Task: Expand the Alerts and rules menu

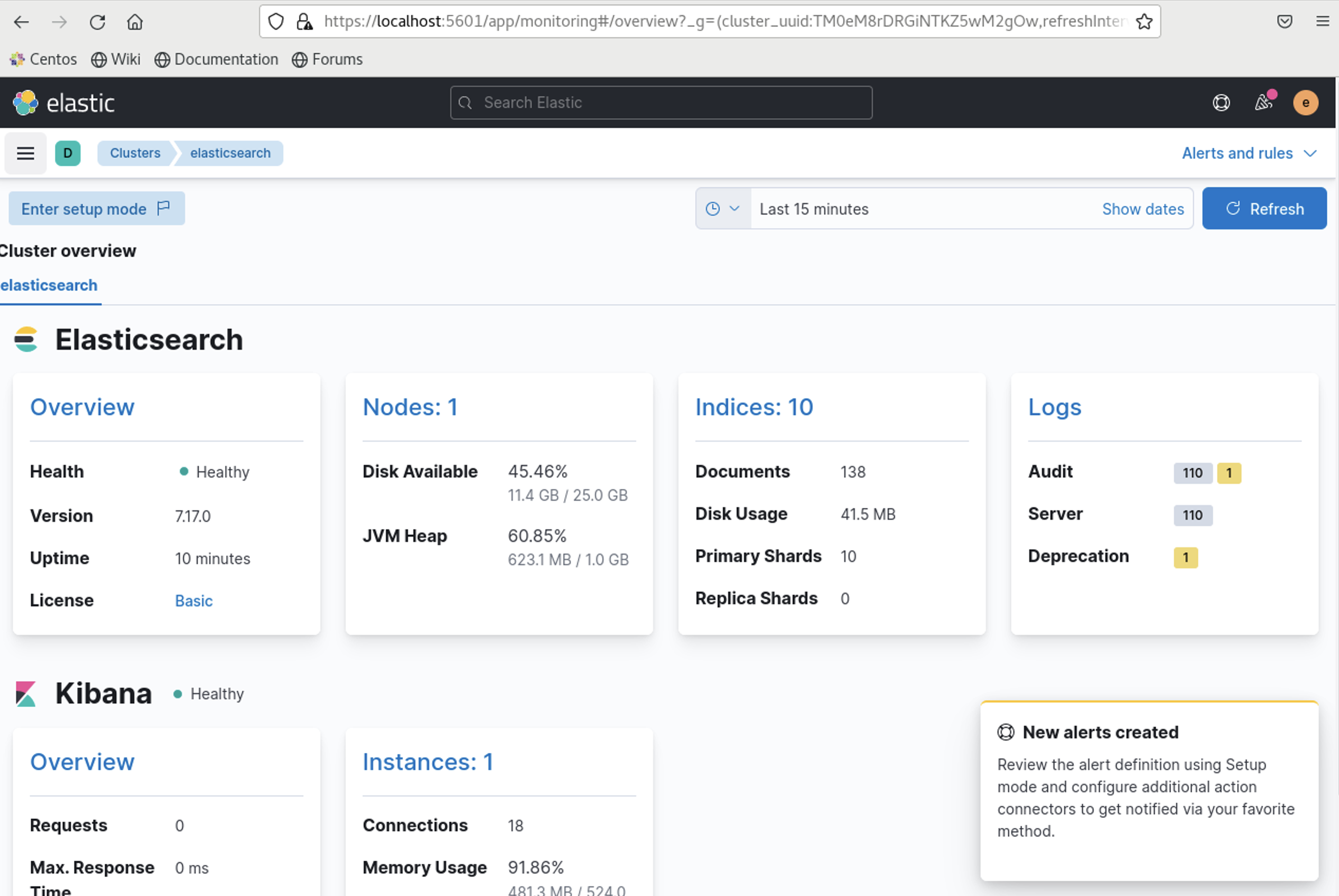Action: [1249, 153]
